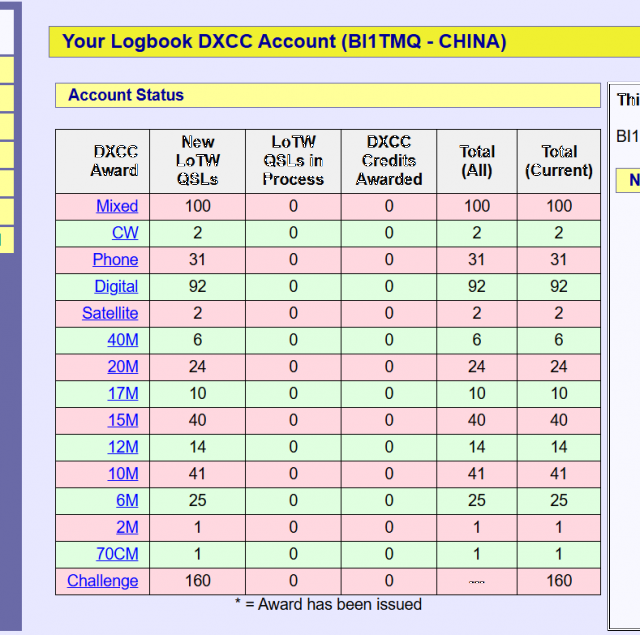The image size is (640, 635).
Task: Open the CW award link
Action: pos(125,233)
